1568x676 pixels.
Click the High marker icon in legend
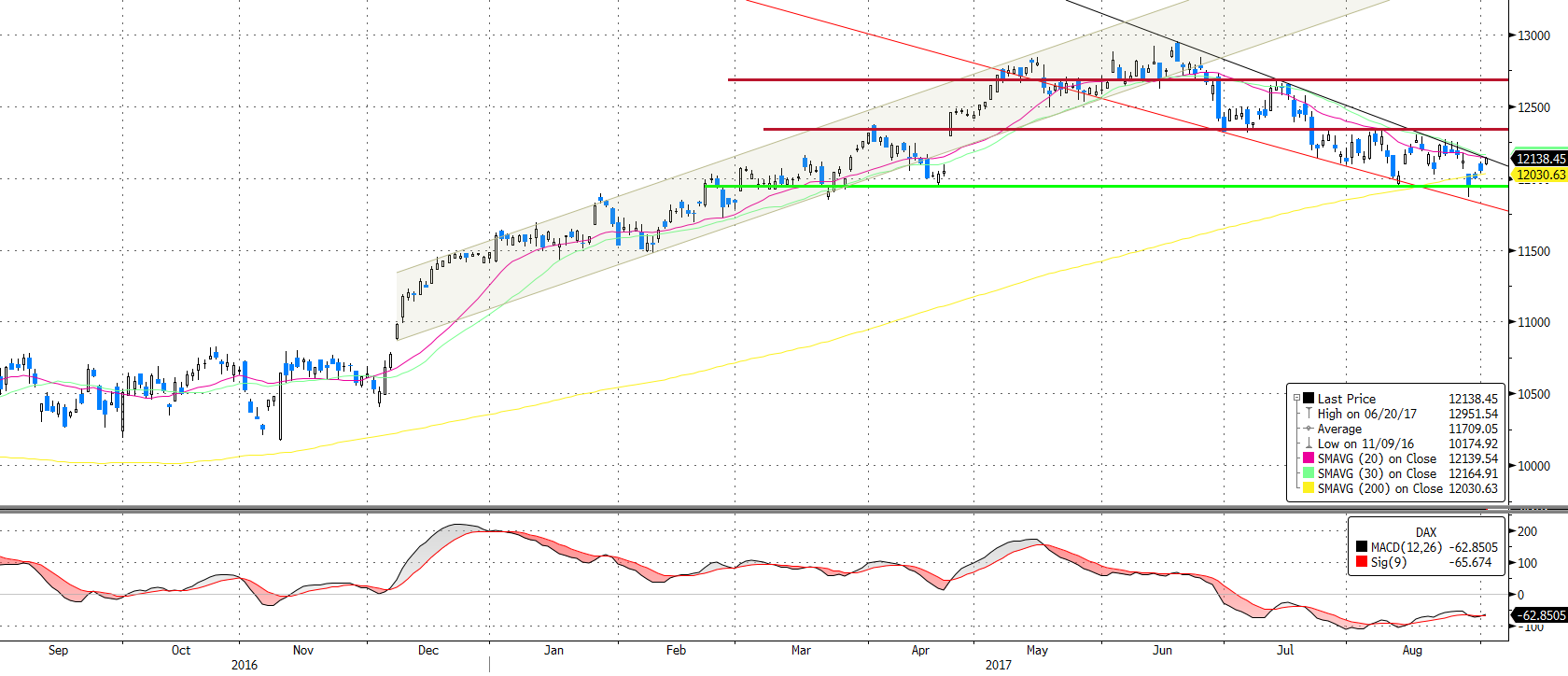pyautogui.click(x=1309, y=414)
